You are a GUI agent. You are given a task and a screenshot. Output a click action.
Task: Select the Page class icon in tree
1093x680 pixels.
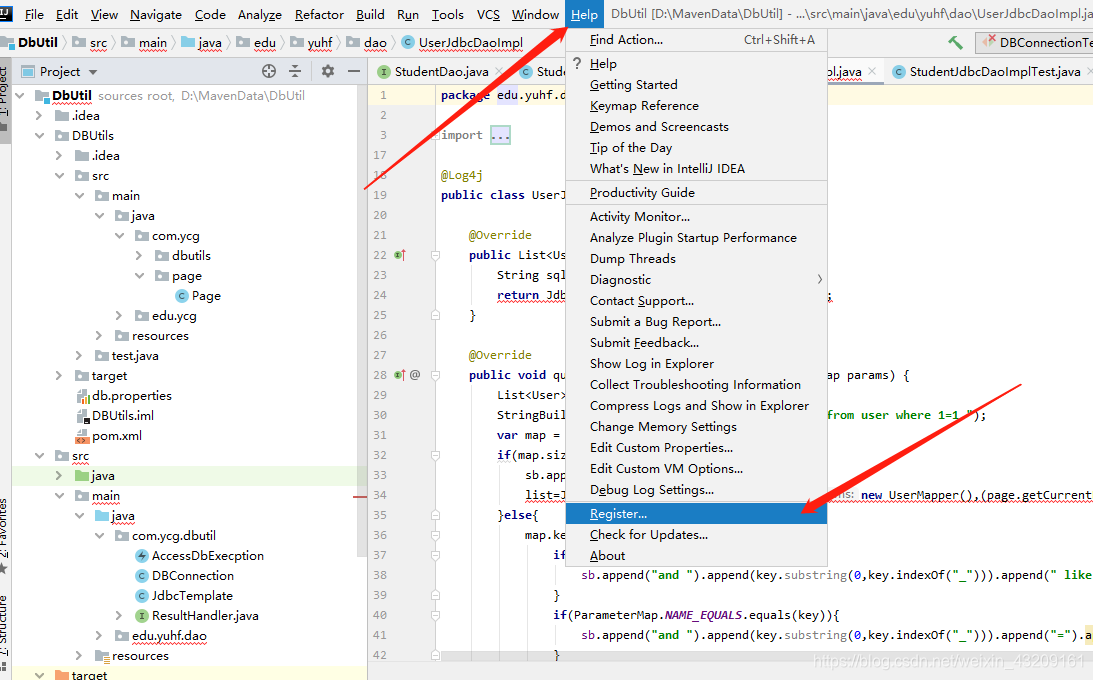[x=181, y=296]
